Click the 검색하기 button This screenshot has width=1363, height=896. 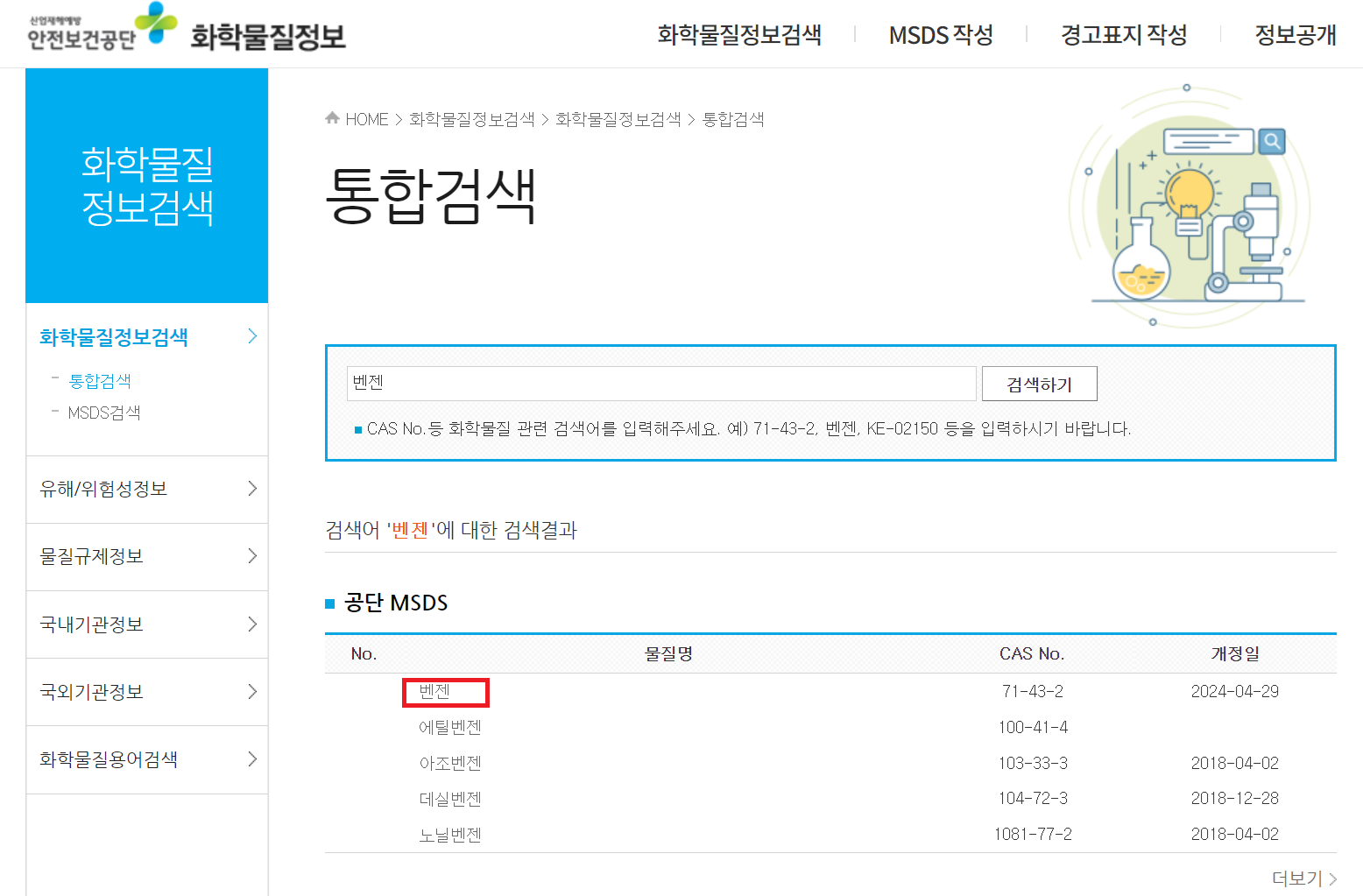click(x=1040, y=384)
